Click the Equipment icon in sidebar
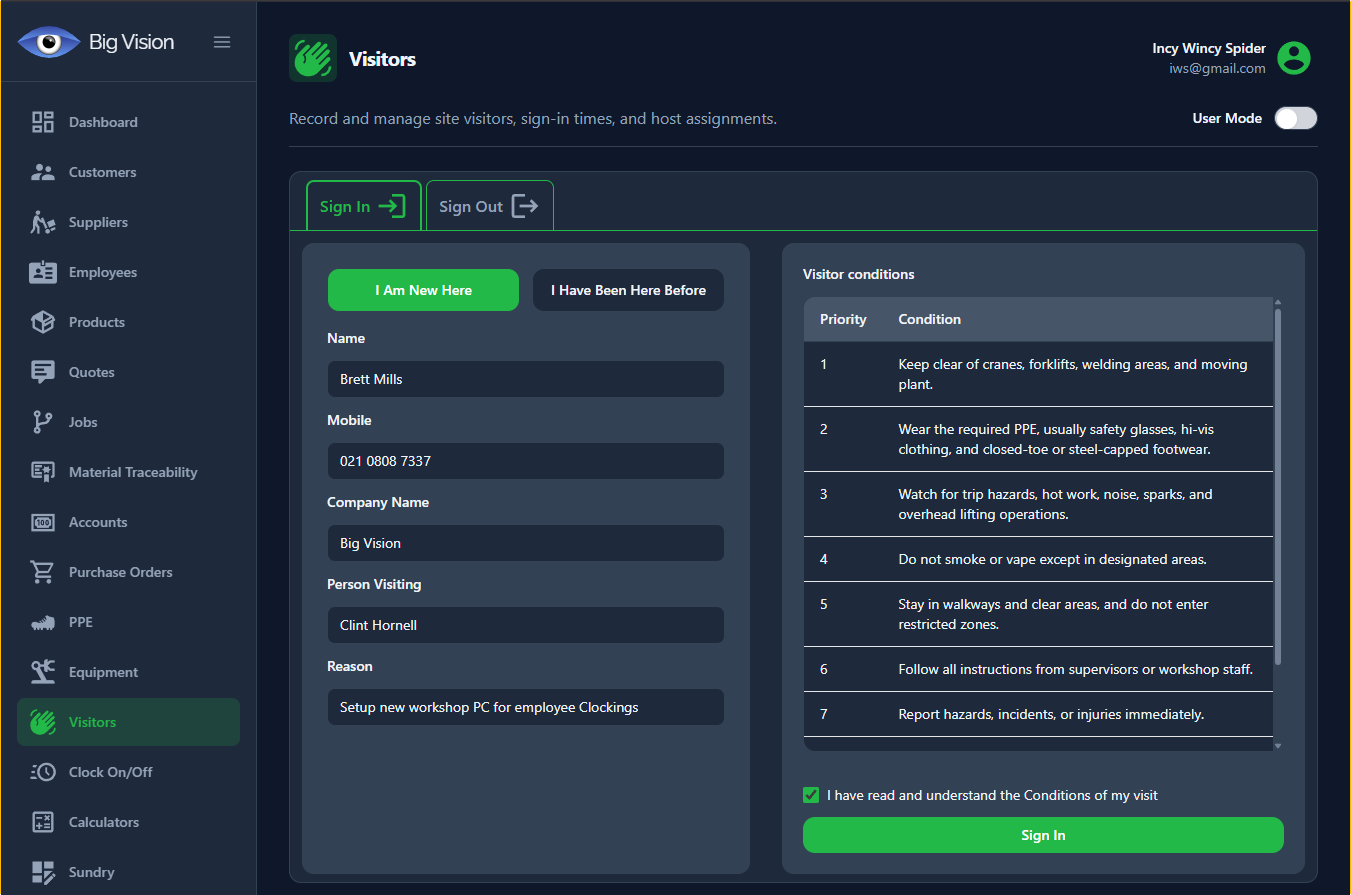The width and height of the screenshot is (1351, 895). pos(43,672)
